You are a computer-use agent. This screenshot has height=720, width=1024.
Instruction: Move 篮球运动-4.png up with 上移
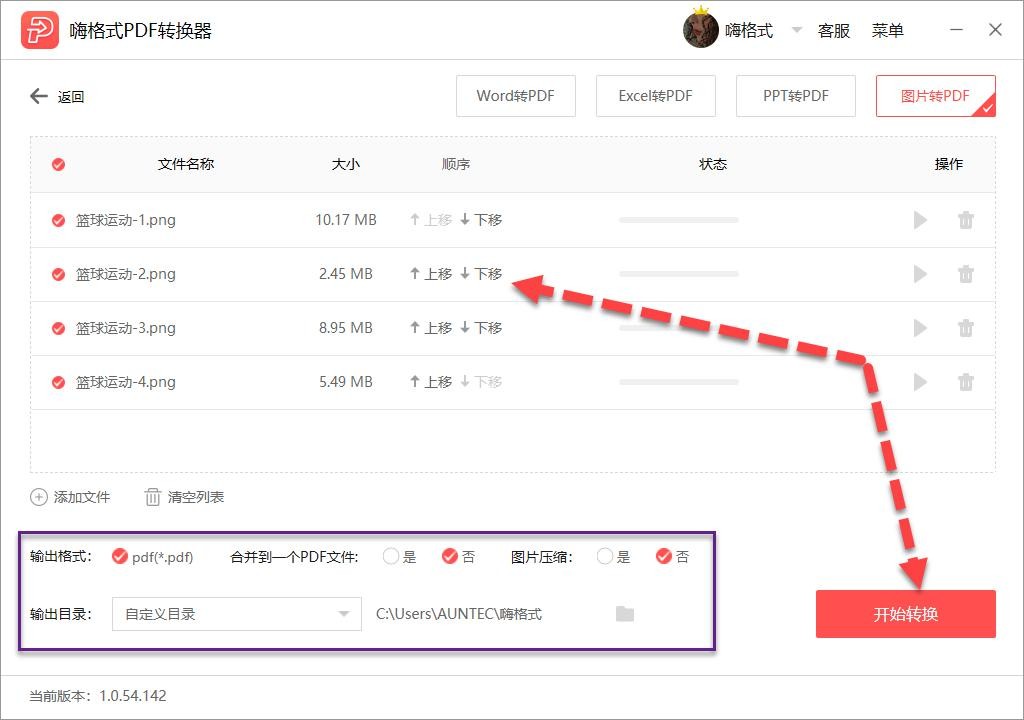(x=431, y=382)
